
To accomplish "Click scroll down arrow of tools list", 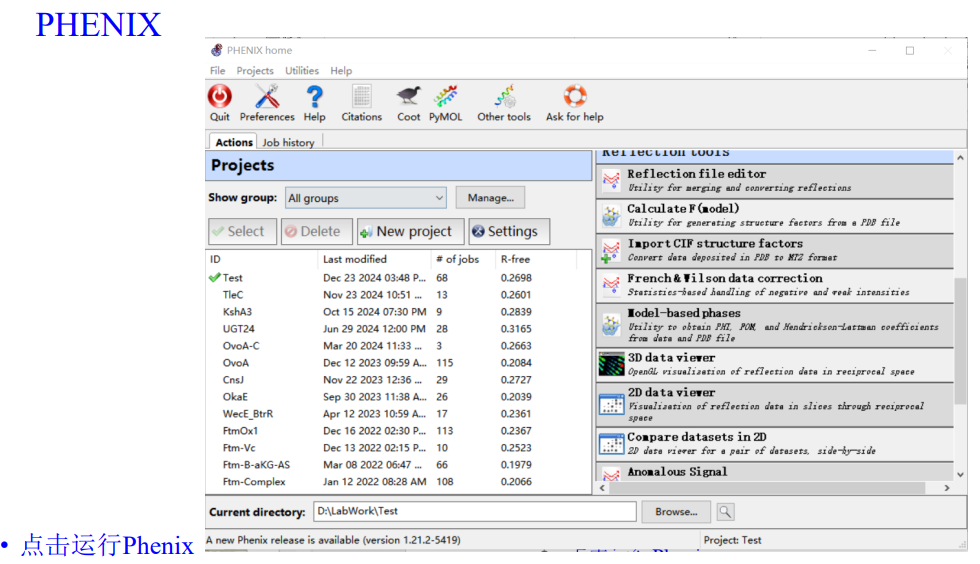I will 961,475.
